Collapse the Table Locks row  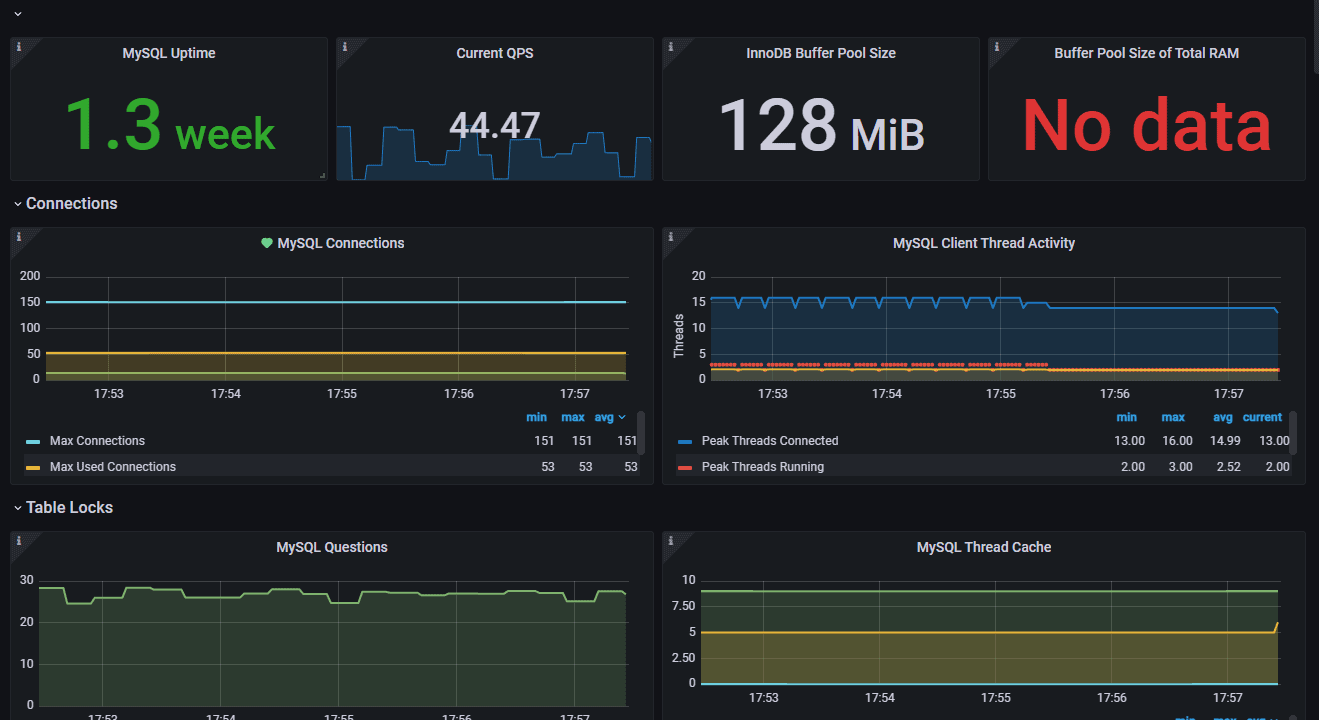point(18,508)
